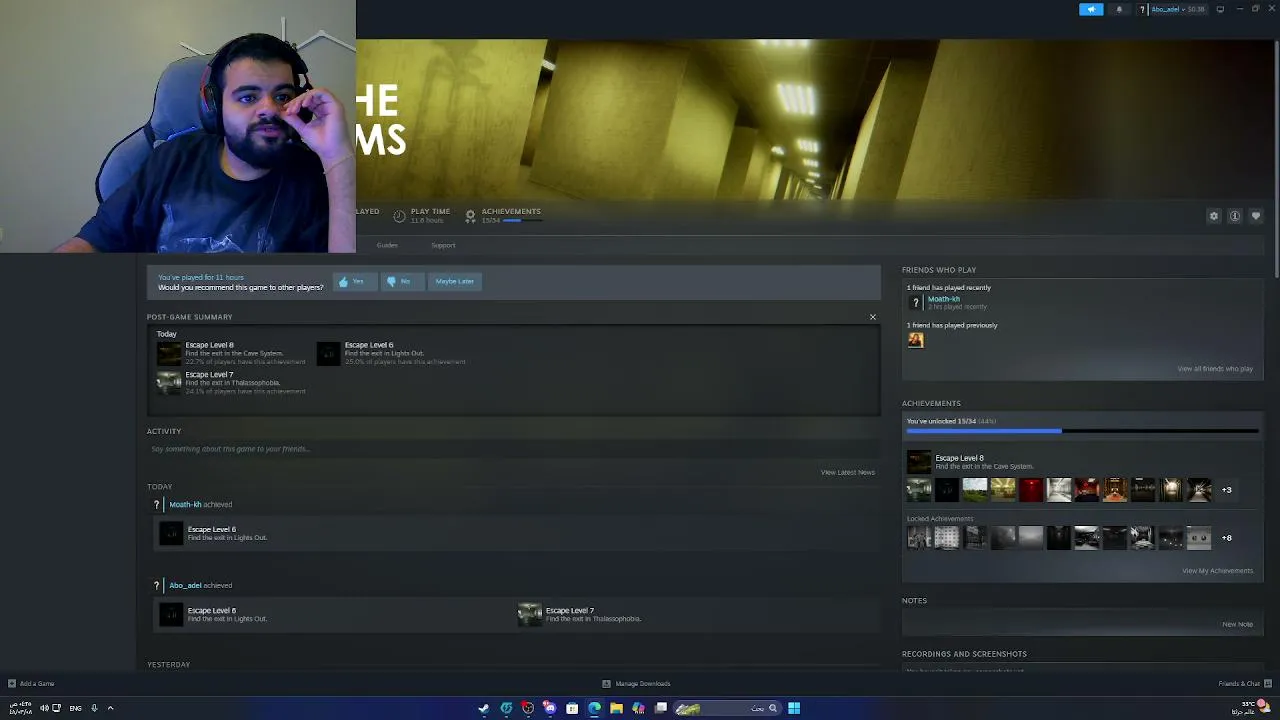Expand the +3 more unlocked achievements

(1226, 490)
